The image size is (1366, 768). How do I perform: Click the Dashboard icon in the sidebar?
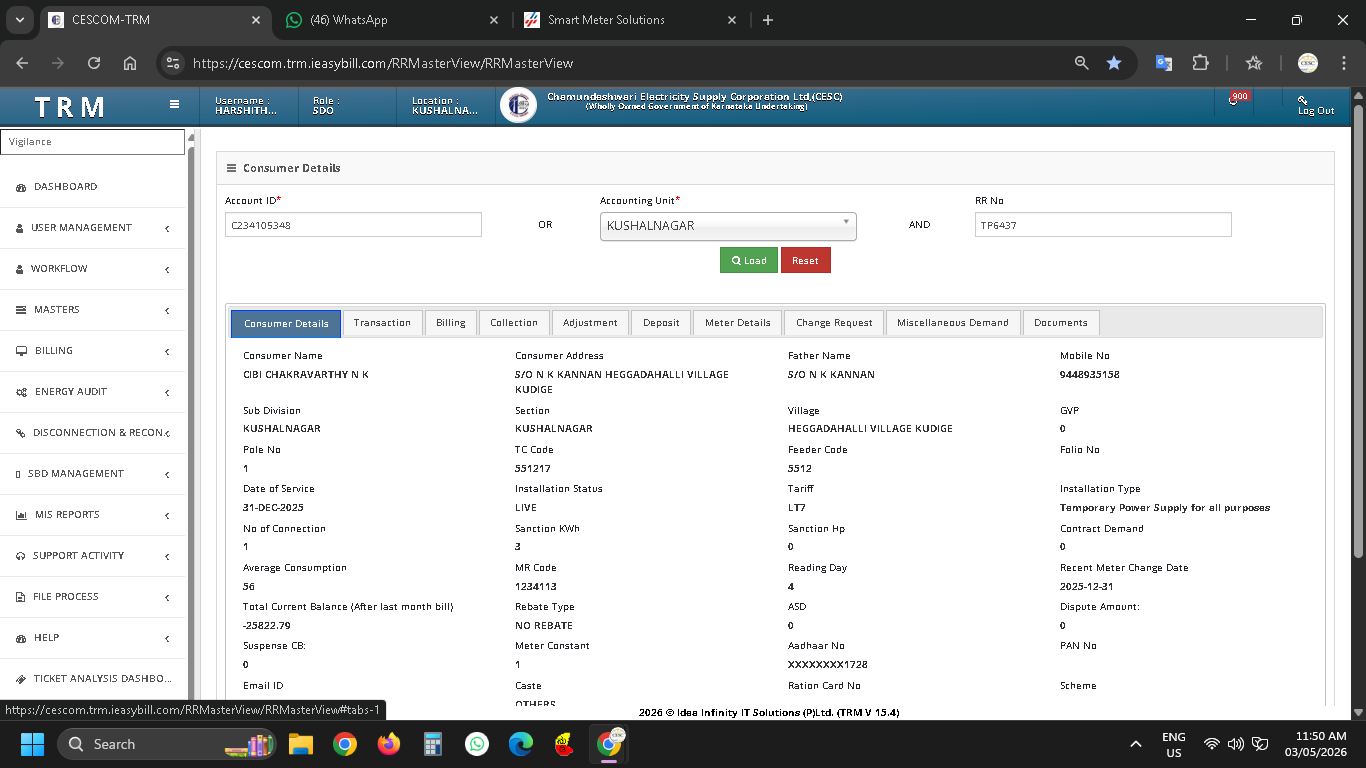coord(22,187)
